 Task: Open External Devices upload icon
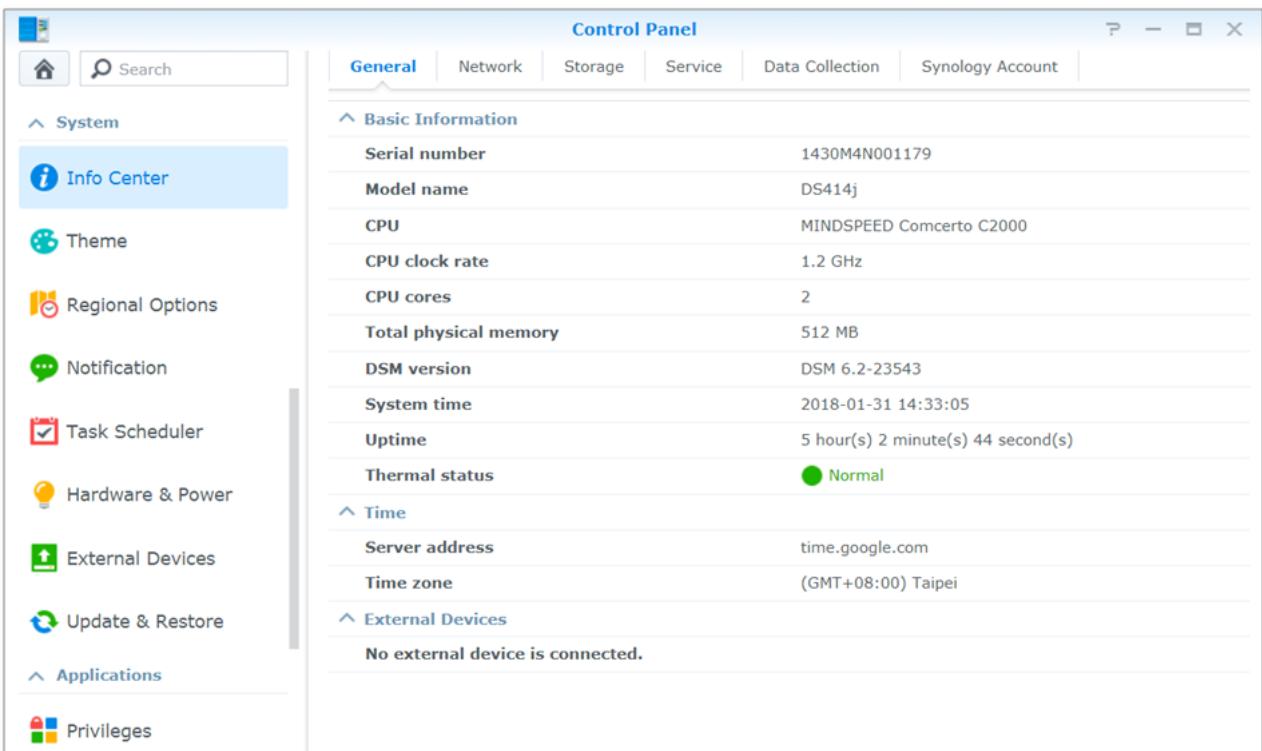click(x=43, y=558)
